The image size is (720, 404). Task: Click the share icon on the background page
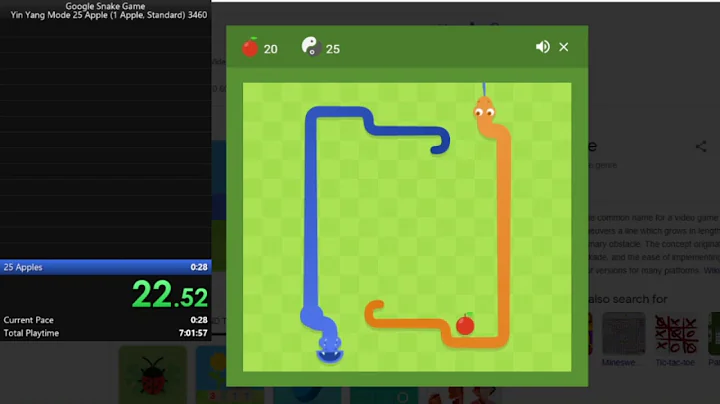(x=701, y=146)
